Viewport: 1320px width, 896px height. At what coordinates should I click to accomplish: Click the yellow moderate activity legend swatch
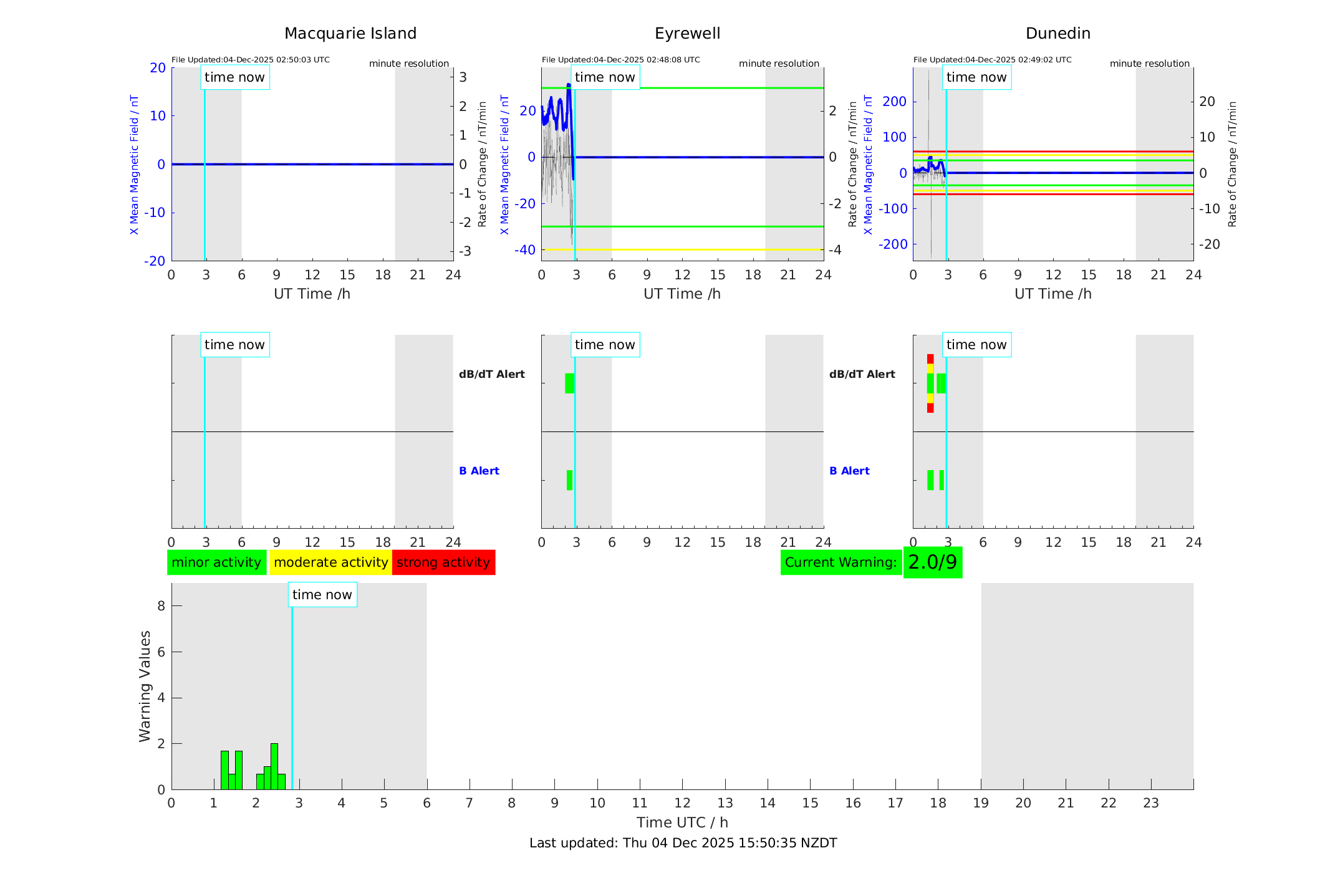(330, 562)
